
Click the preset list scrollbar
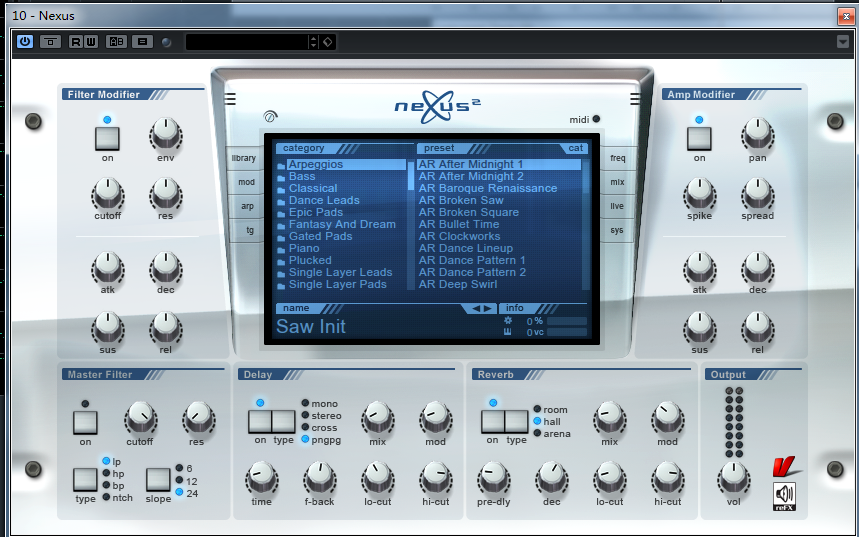click(586, 224)
